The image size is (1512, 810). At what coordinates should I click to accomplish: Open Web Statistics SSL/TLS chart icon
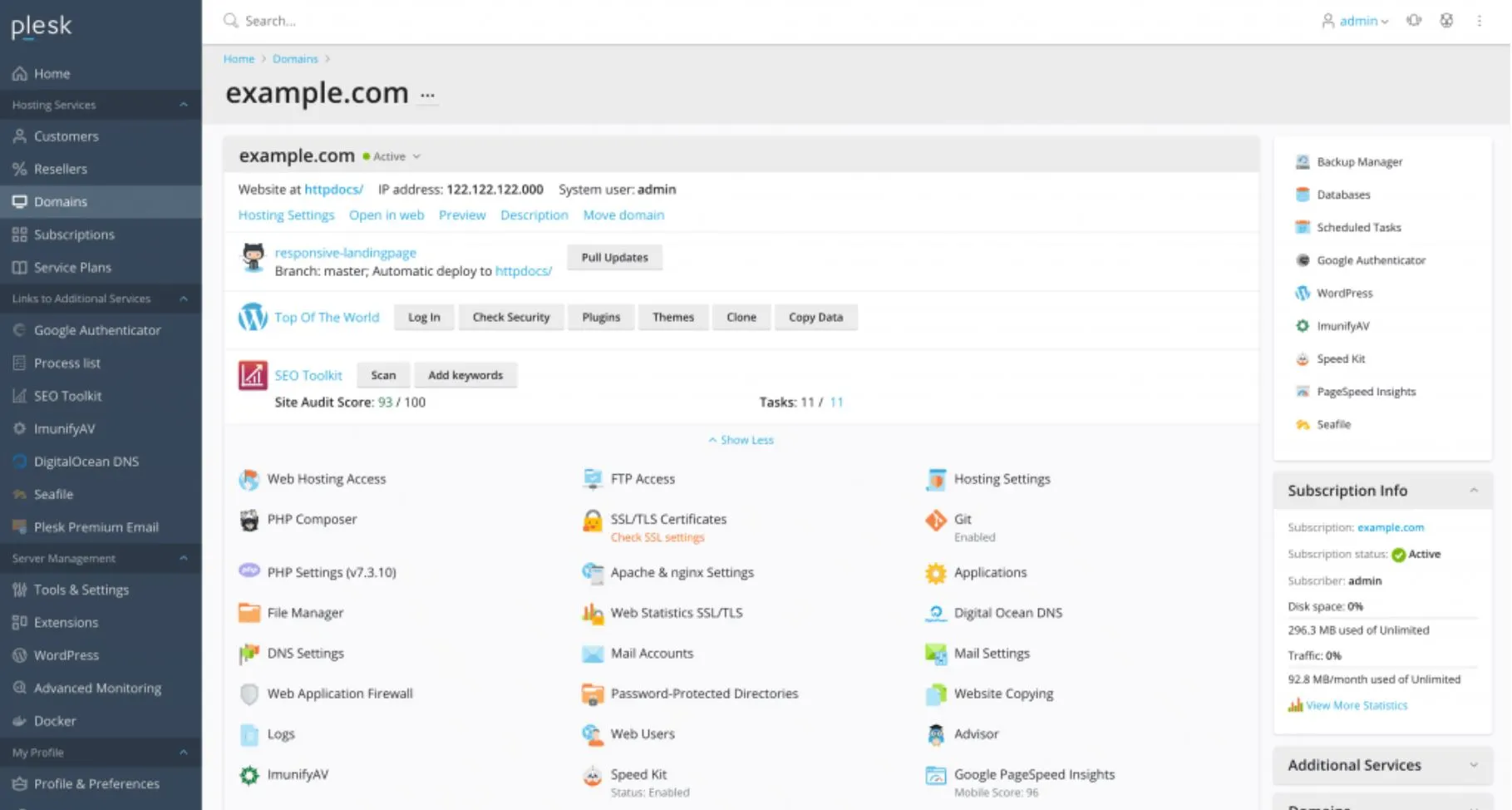pyautogui.click(x=592, y=614)
